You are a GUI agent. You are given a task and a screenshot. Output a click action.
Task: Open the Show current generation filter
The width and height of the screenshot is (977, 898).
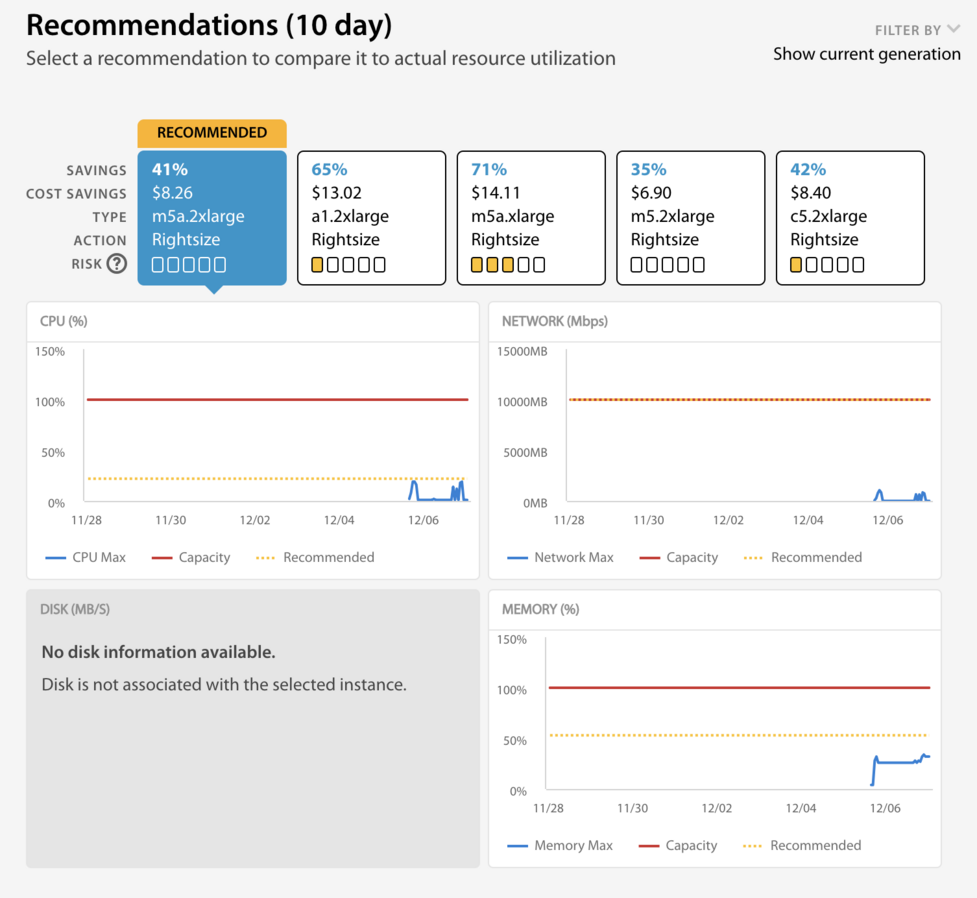click(867, 54)
